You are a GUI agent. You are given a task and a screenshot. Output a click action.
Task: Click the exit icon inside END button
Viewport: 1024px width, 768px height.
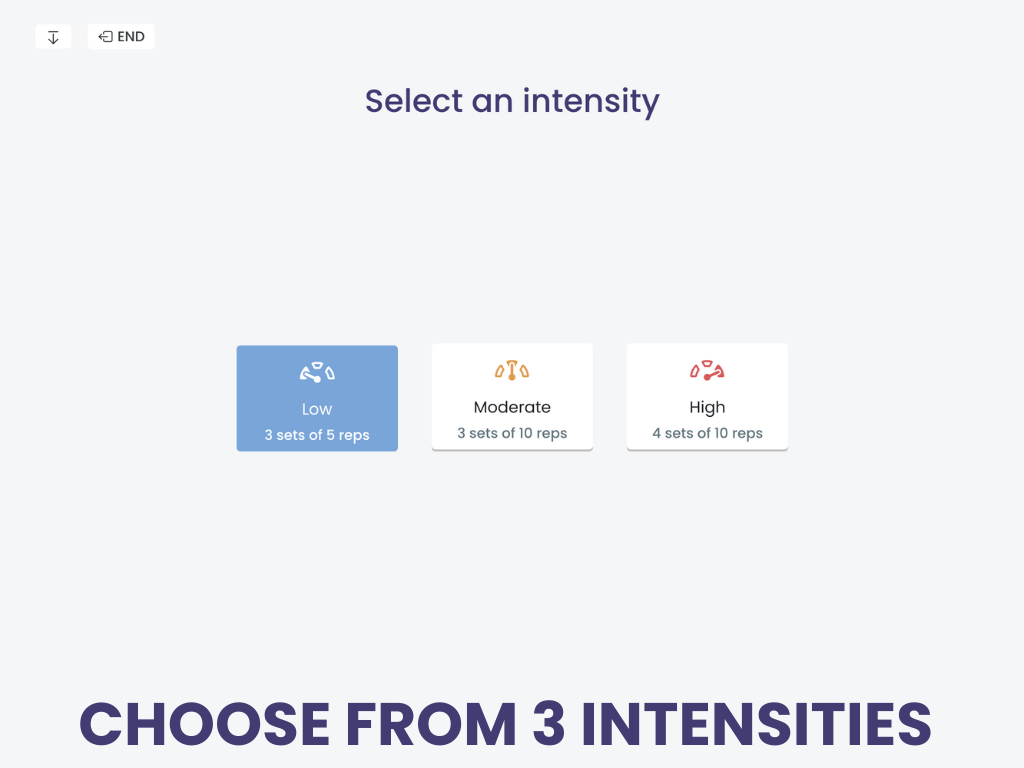coord(105,37)
